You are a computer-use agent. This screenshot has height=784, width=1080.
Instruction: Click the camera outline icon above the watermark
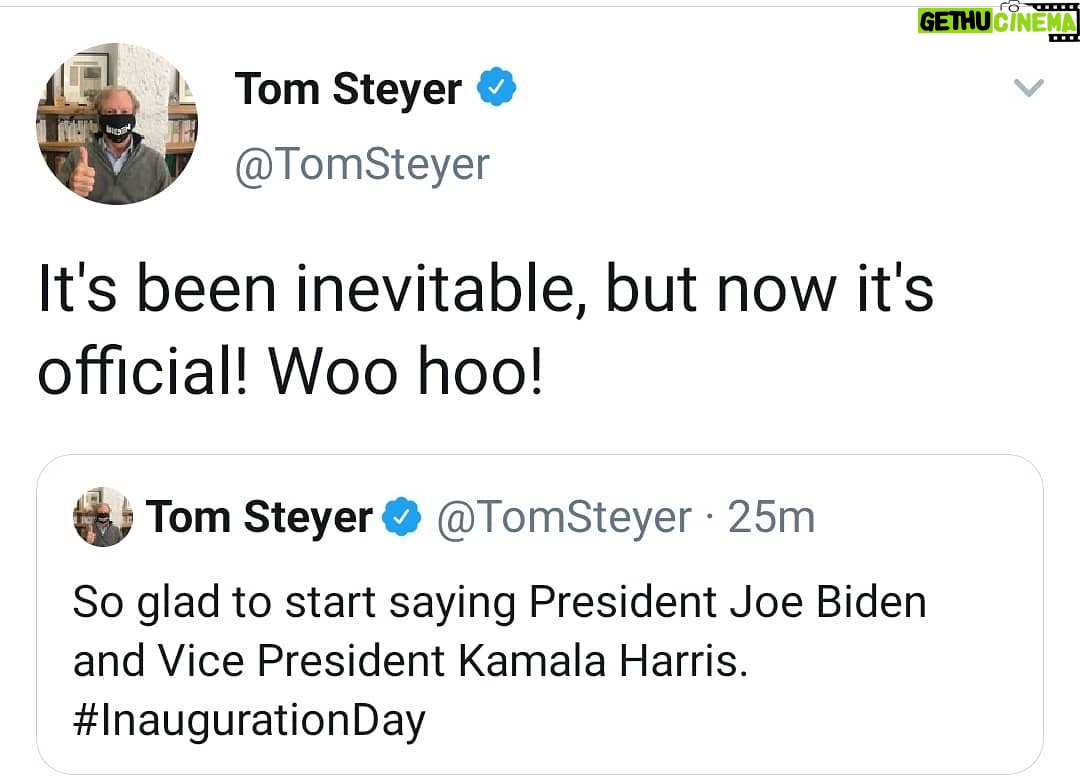(x=1011, y=7)
